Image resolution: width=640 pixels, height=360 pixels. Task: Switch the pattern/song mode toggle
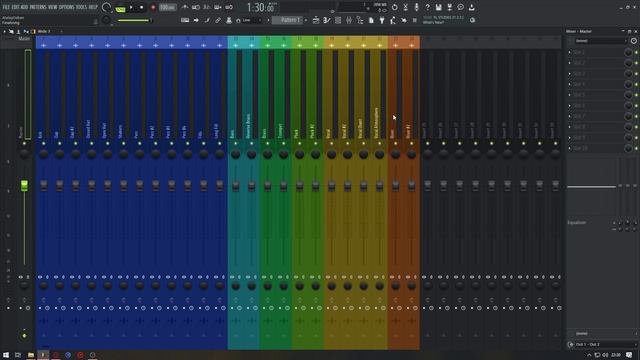(120, 8)
